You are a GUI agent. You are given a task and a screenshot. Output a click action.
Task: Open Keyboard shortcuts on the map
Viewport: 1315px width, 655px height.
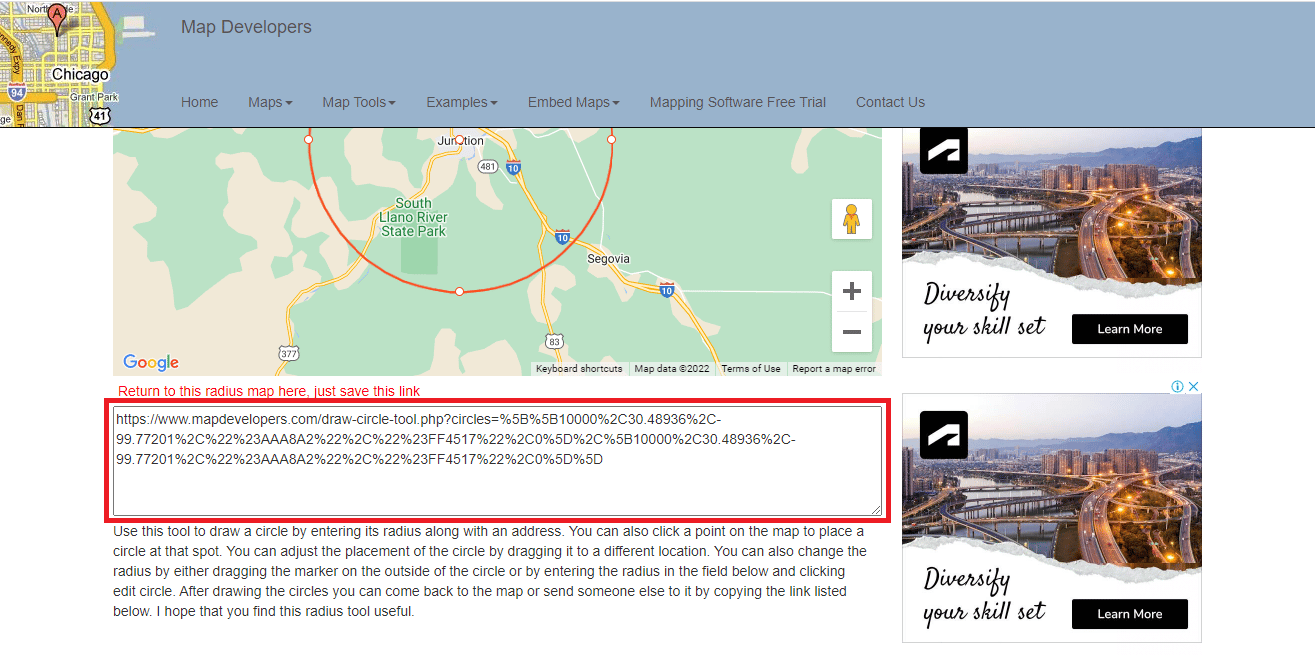[x=579, y=369]
